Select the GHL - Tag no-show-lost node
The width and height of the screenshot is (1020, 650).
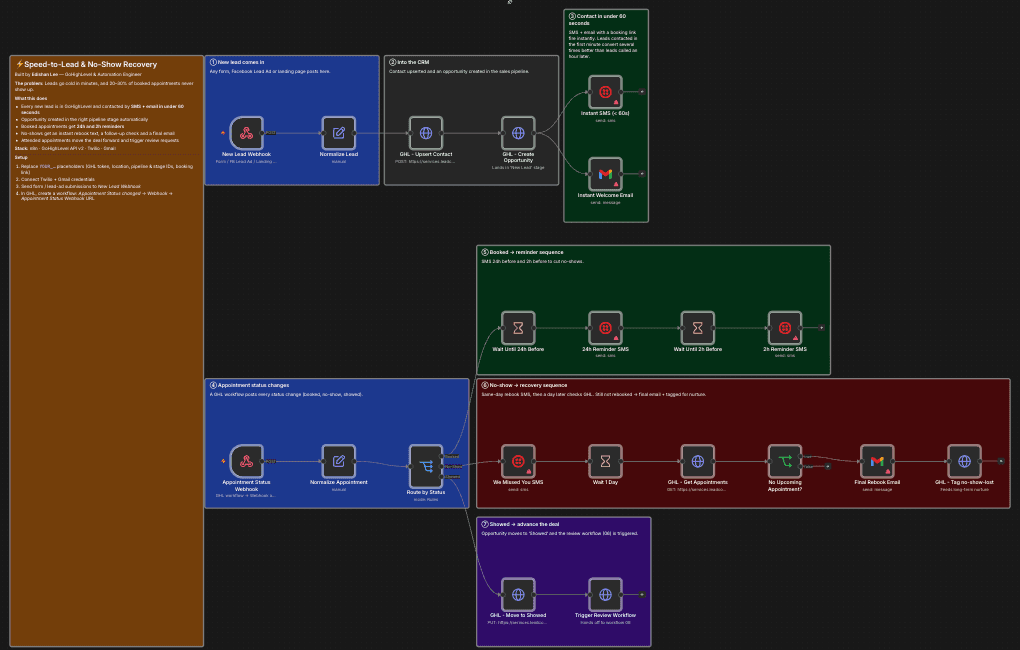pyautogui.click(x=965, y=461)
